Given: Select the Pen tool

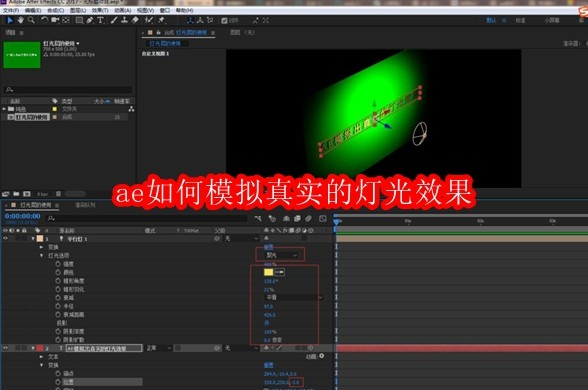Looking at the screenshot, I should click(90, 20).
